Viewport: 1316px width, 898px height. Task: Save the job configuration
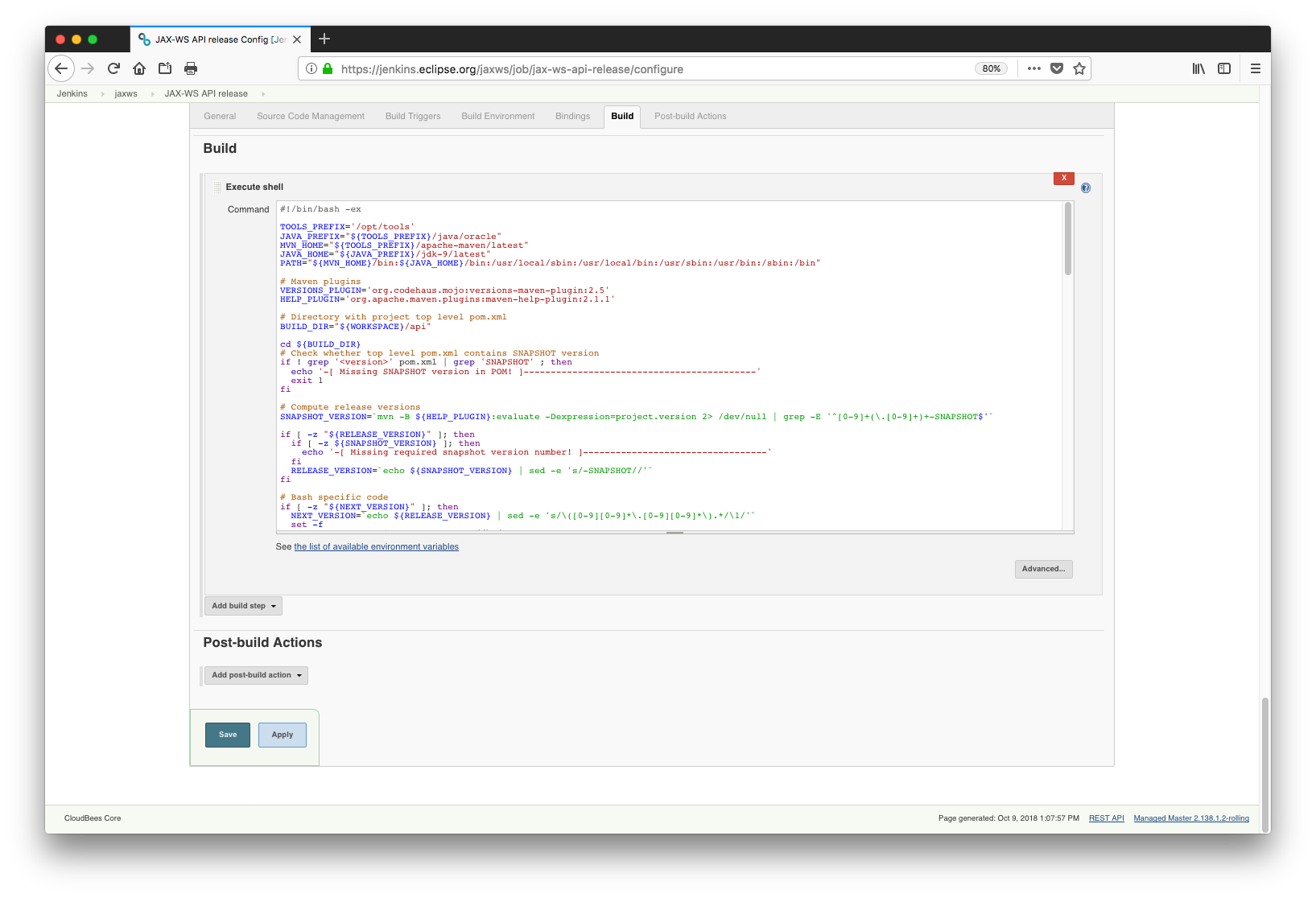click(x=228, y=735)
